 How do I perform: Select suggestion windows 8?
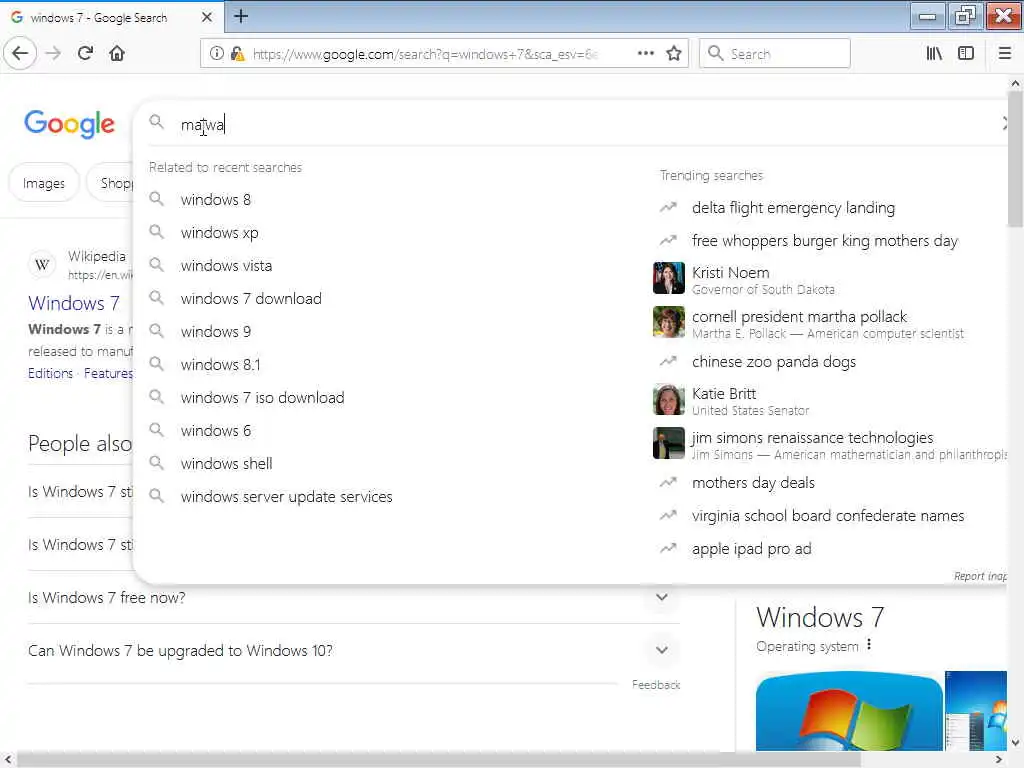click(216, 199)
